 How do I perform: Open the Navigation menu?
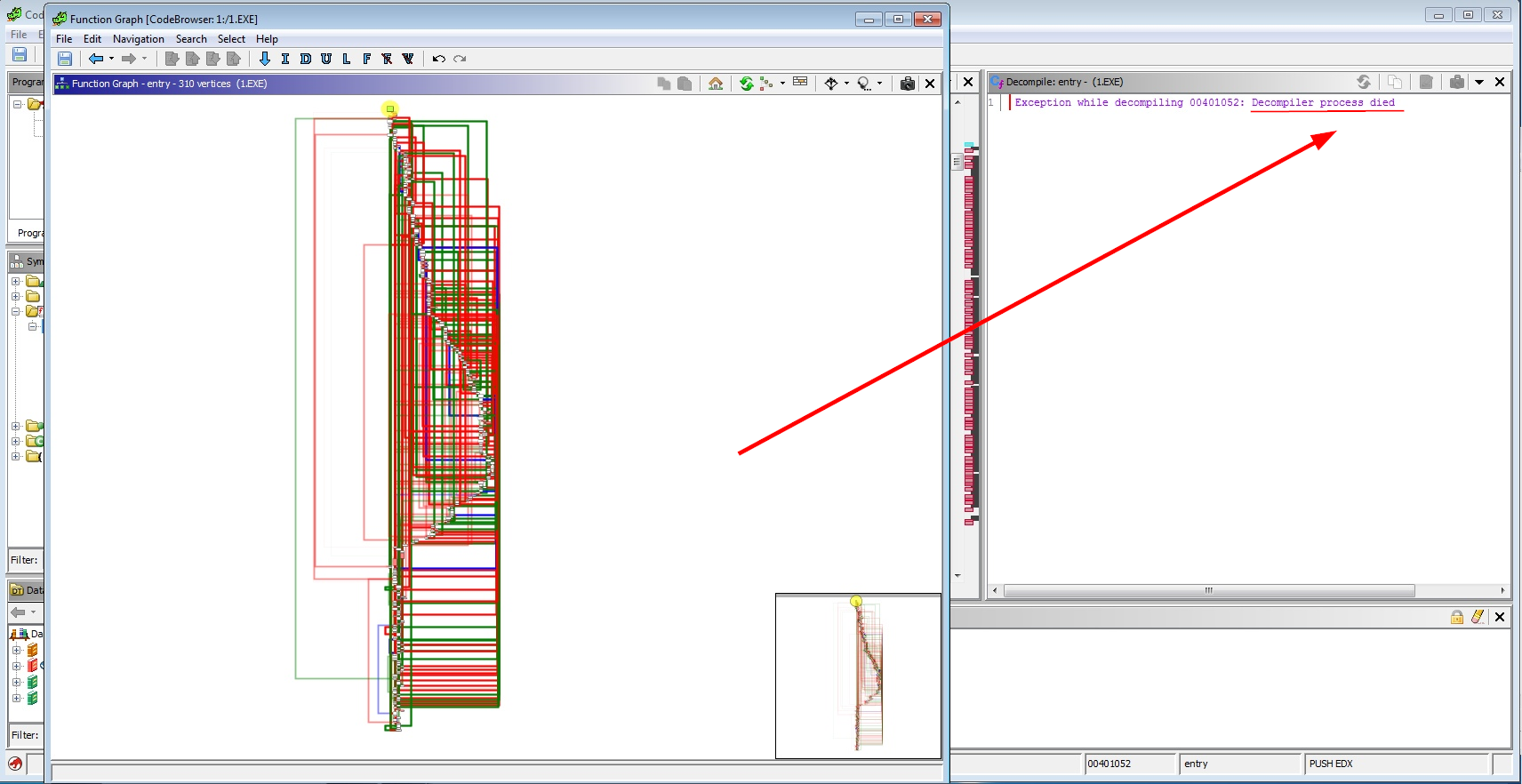pos(138,39)
